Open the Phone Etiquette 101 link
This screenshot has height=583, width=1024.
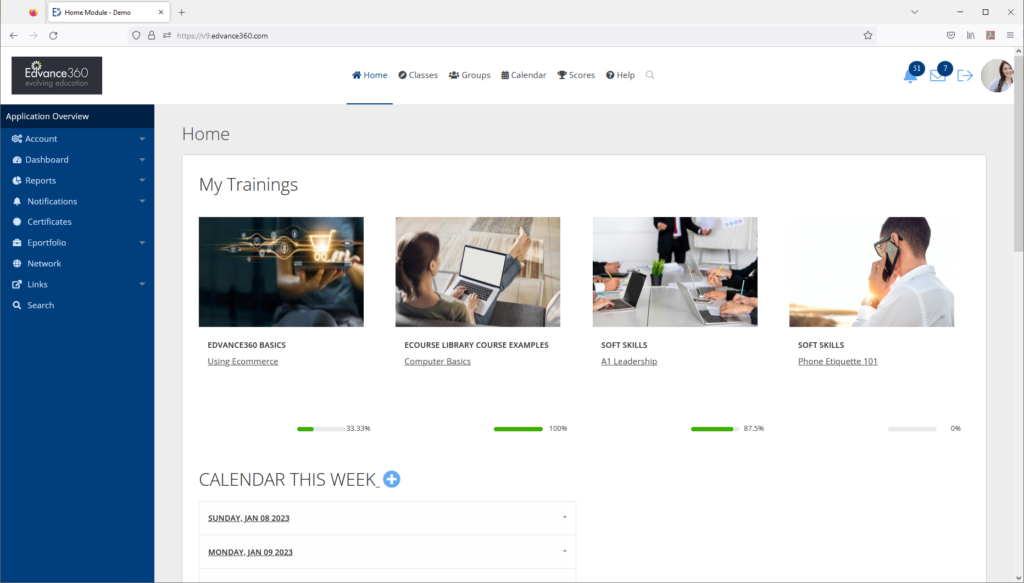(x=837, y=361)
